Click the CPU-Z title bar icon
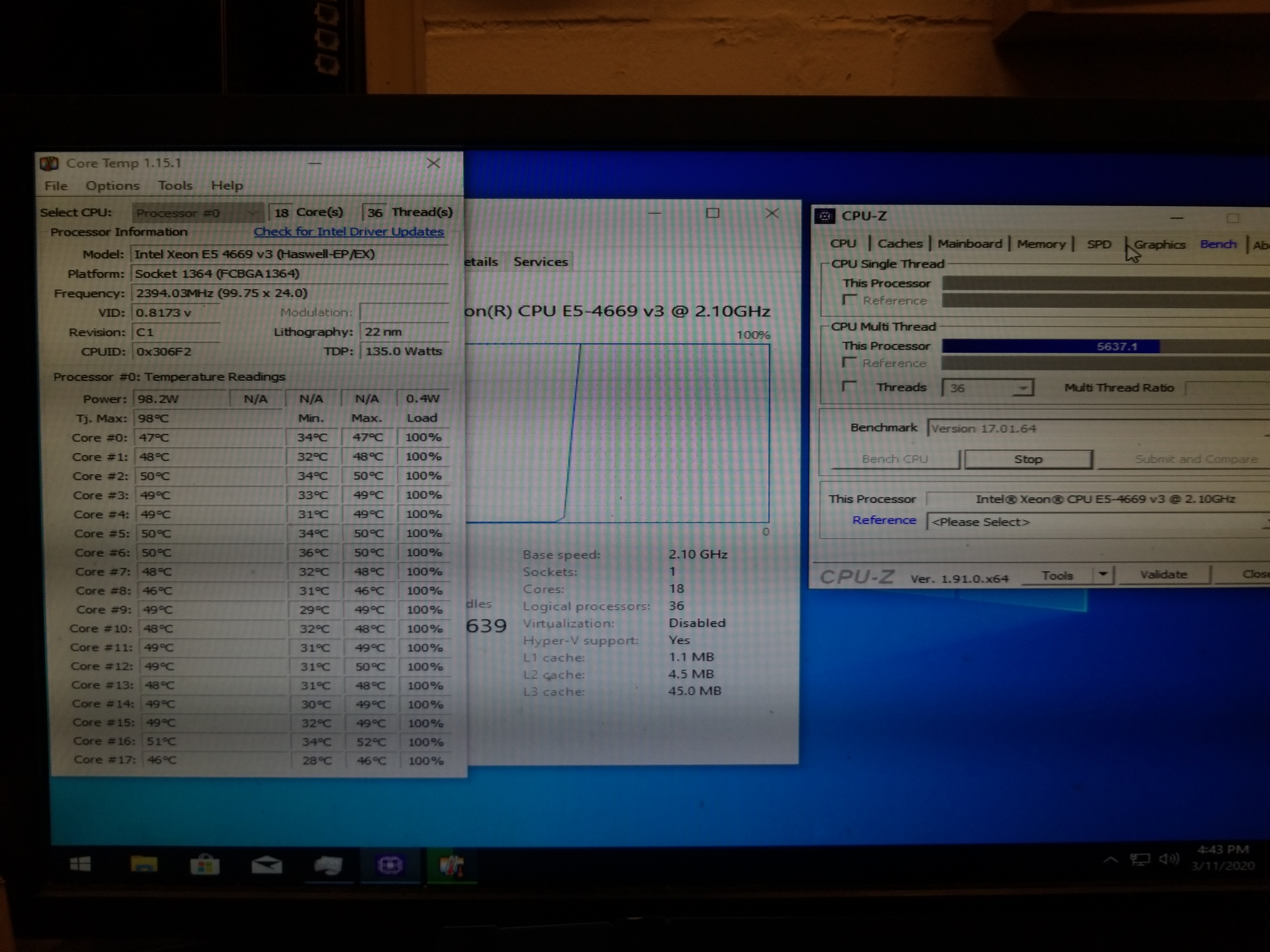Viewport: 1270px width, 952px height. point(825,216)
